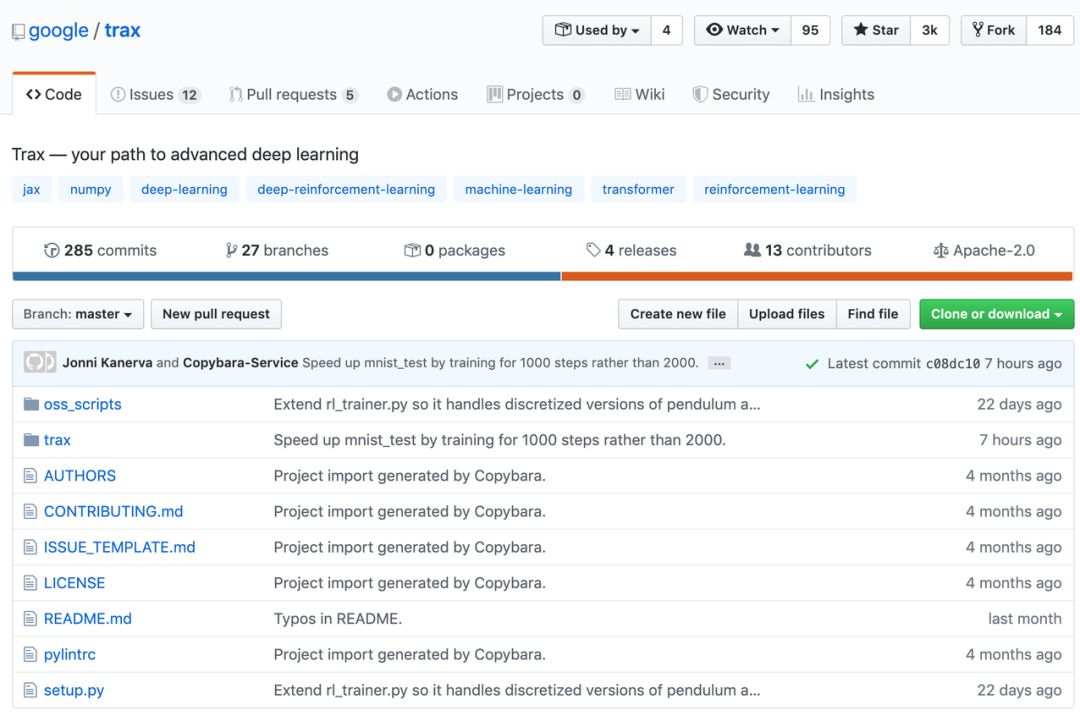Expand the Branch: master selector

click(78, 314)
